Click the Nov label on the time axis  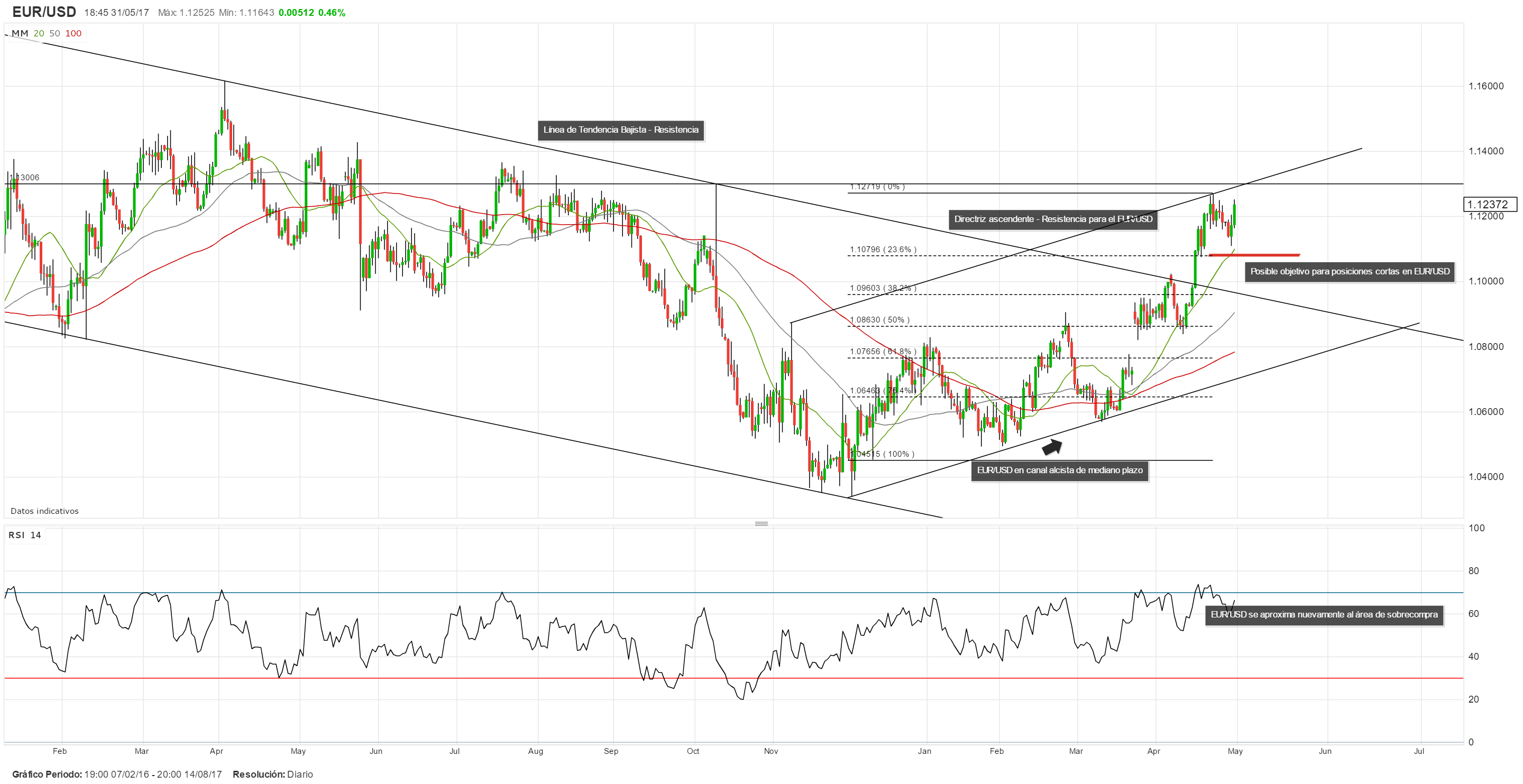(770, 751)
